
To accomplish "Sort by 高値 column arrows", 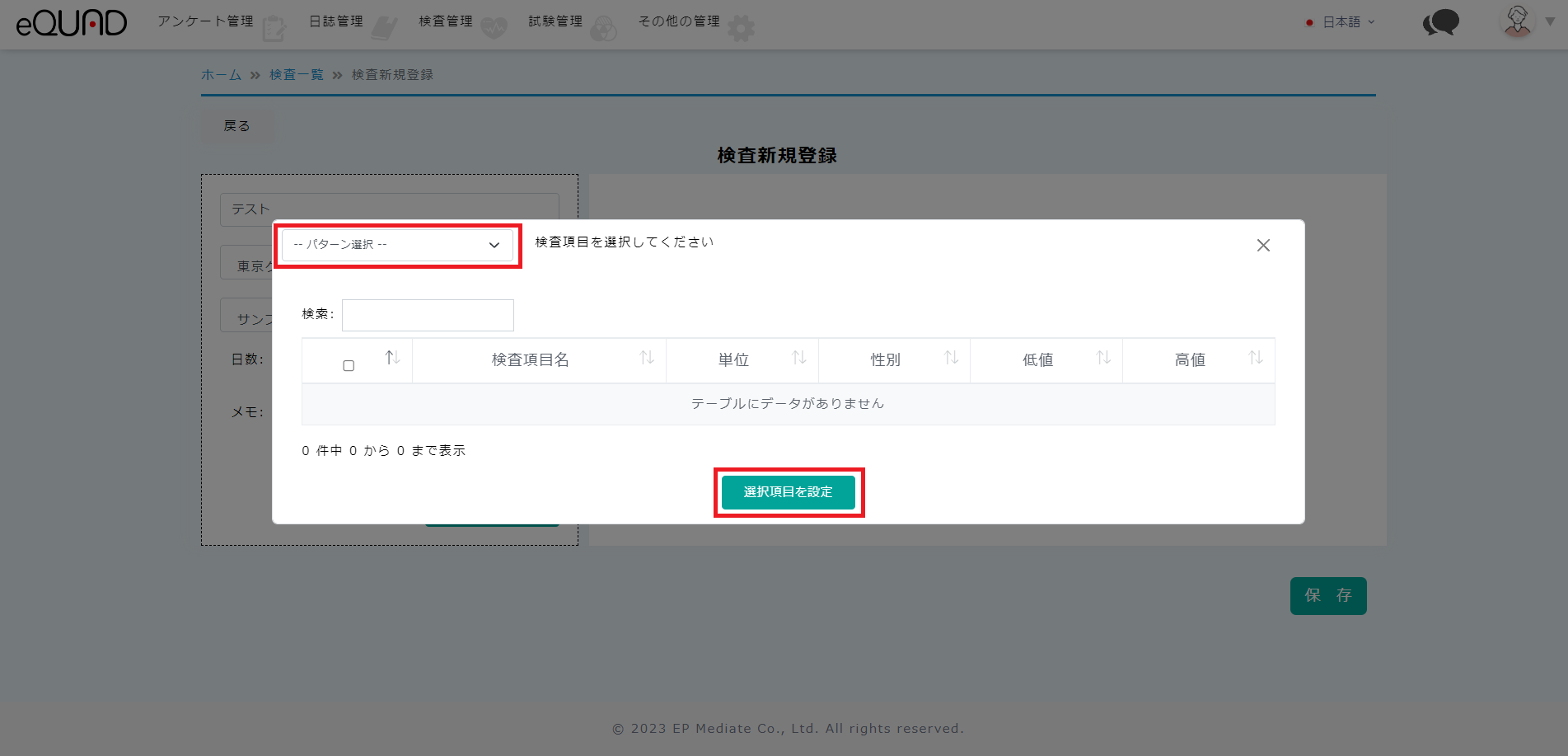I will click(x=1255, y=358).
